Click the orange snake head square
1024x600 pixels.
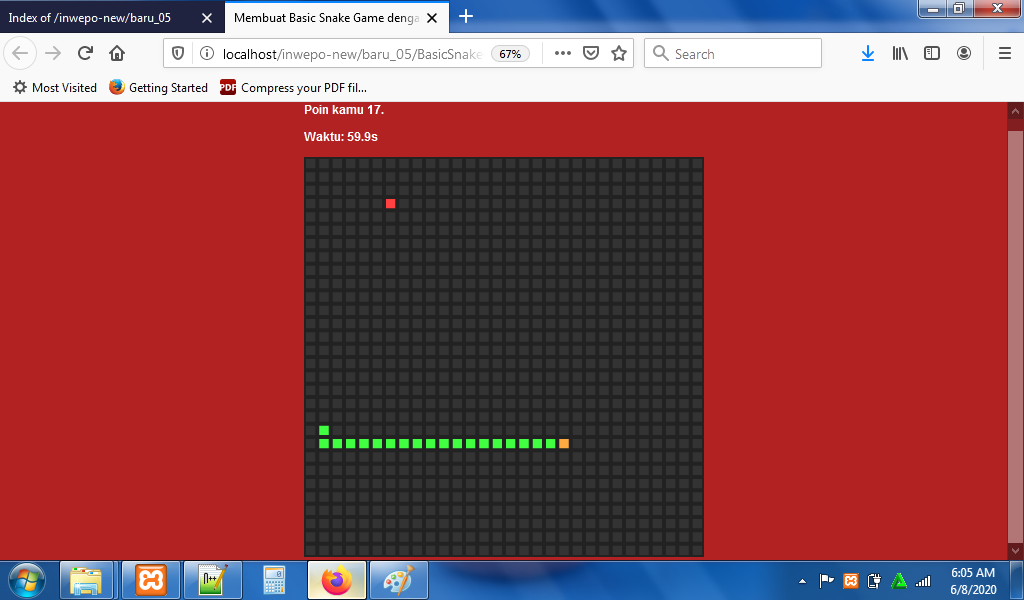coord(564,444)
